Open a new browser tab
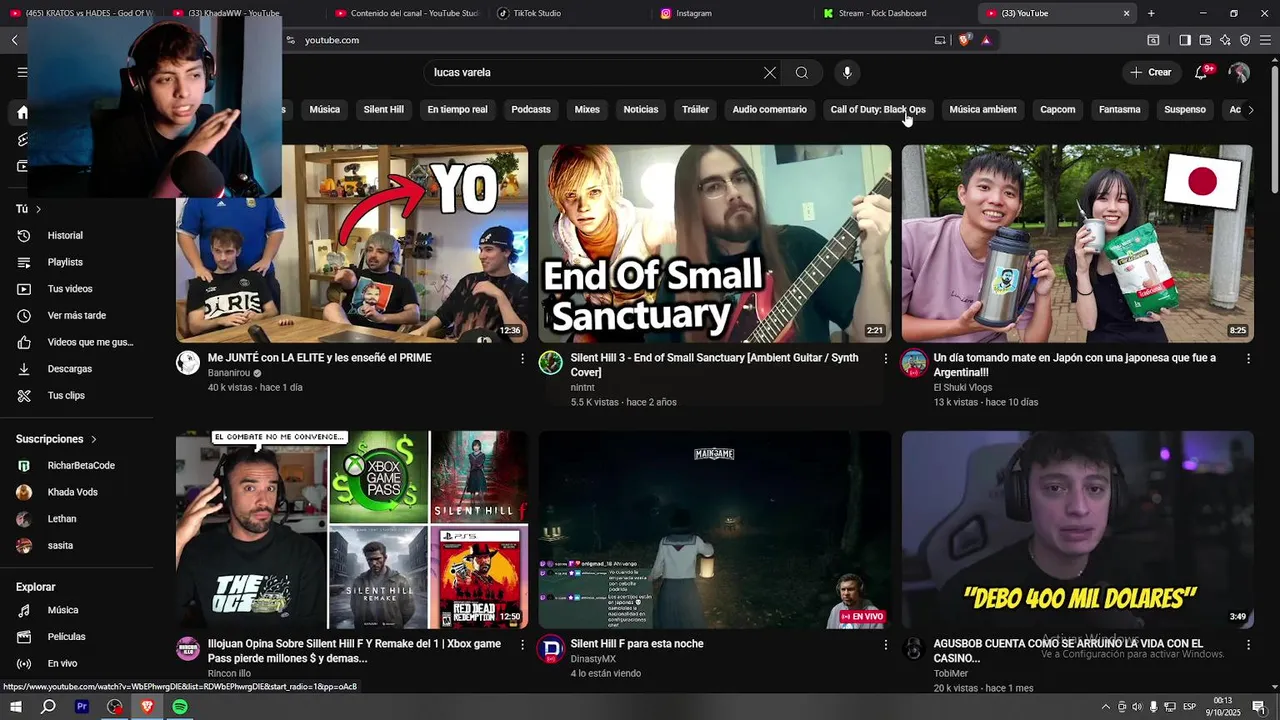The height and width of the screenshot is (720, 1280). point(1151,13)
